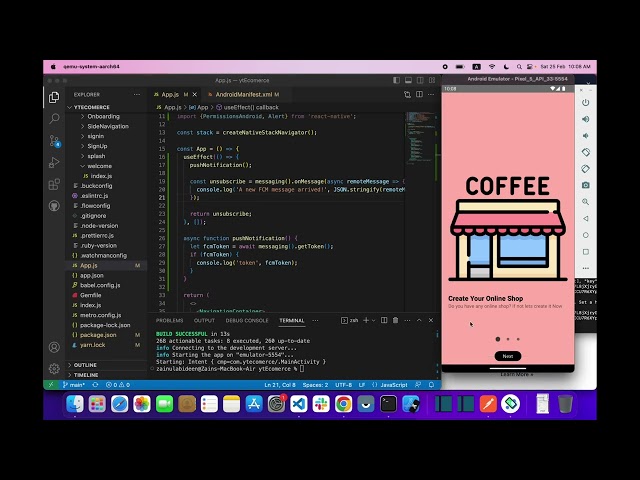Click the emulator overview square button
This screenshot has height=480, width=640.
pos(586,252)
